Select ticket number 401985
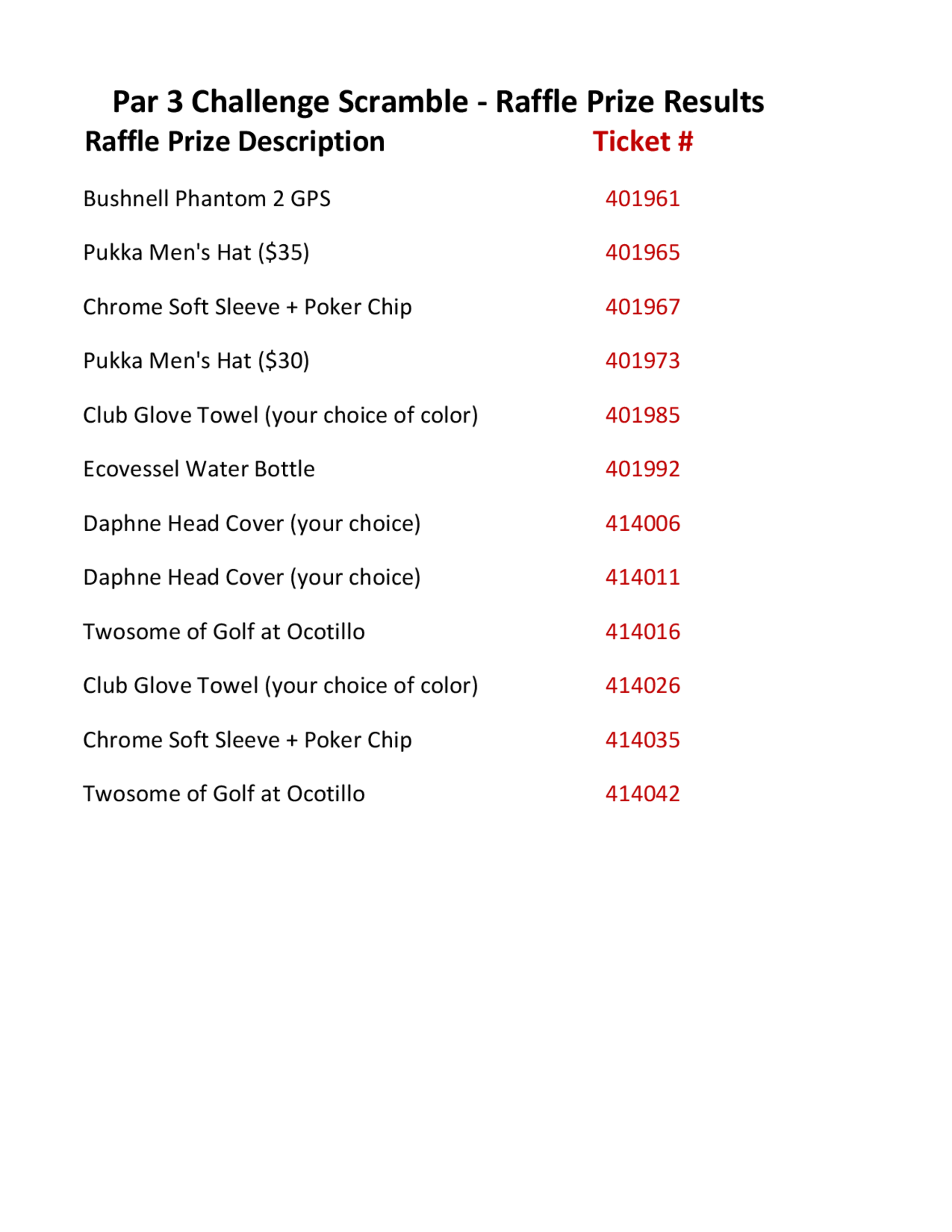This screenshot has height=1232, width=952. pyautogui.click(x=643, y=416)
